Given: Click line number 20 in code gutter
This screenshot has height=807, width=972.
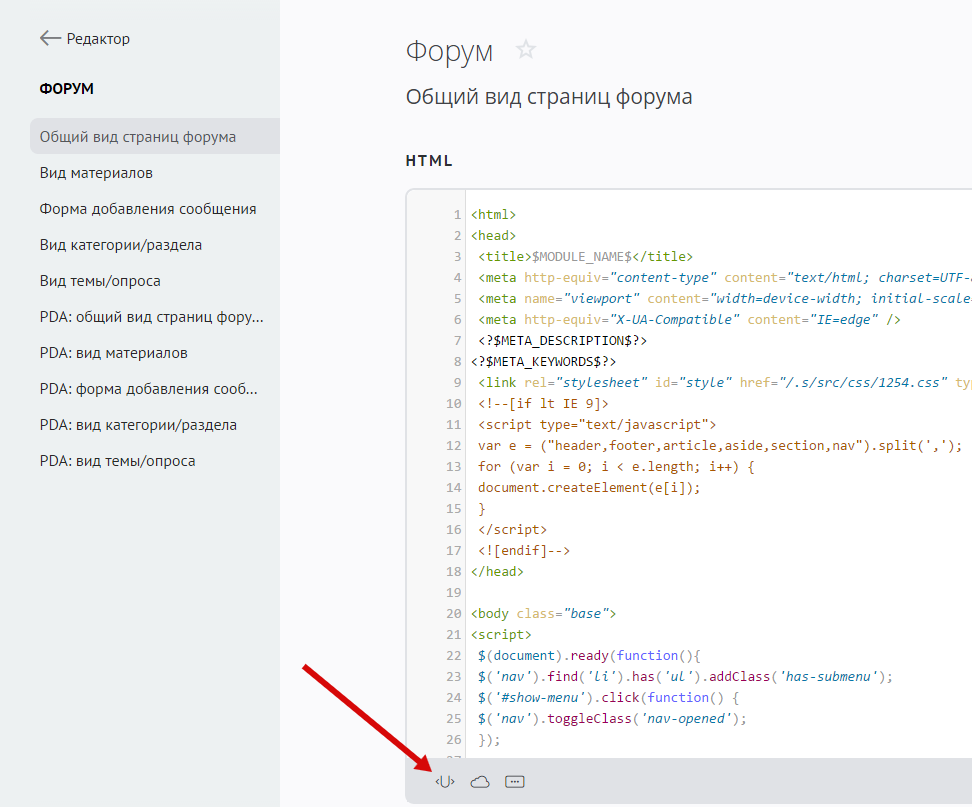Looking at the screenshot, I should click(454, 593).
